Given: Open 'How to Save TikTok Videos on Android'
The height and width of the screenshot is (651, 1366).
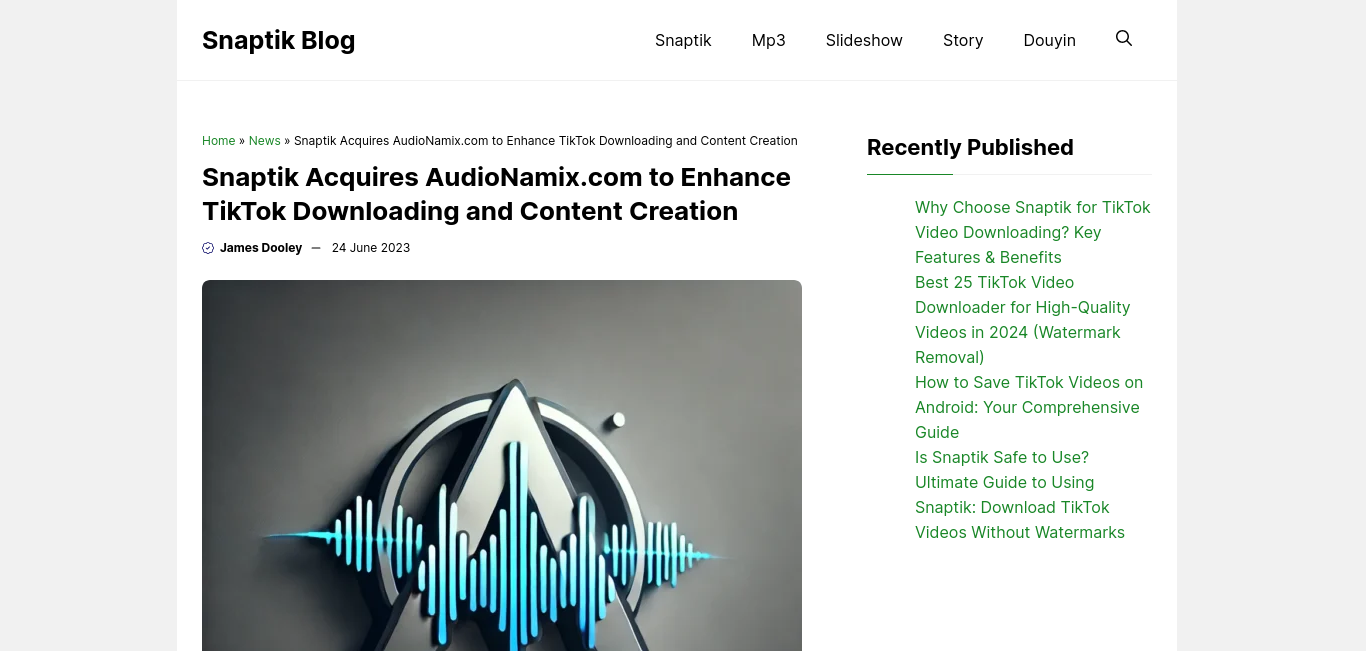Looking at the screenshot, I should [x=1028, y=407].
